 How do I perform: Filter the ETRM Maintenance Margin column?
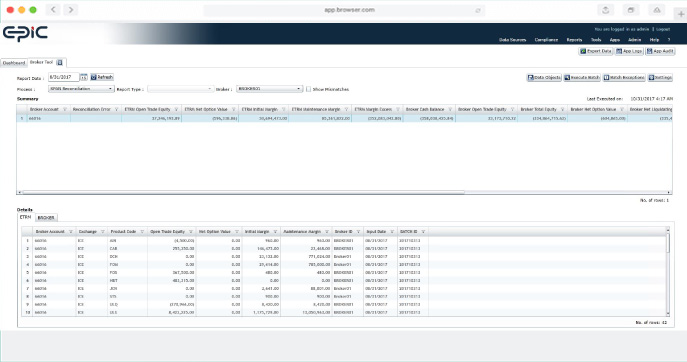point(346,110)
